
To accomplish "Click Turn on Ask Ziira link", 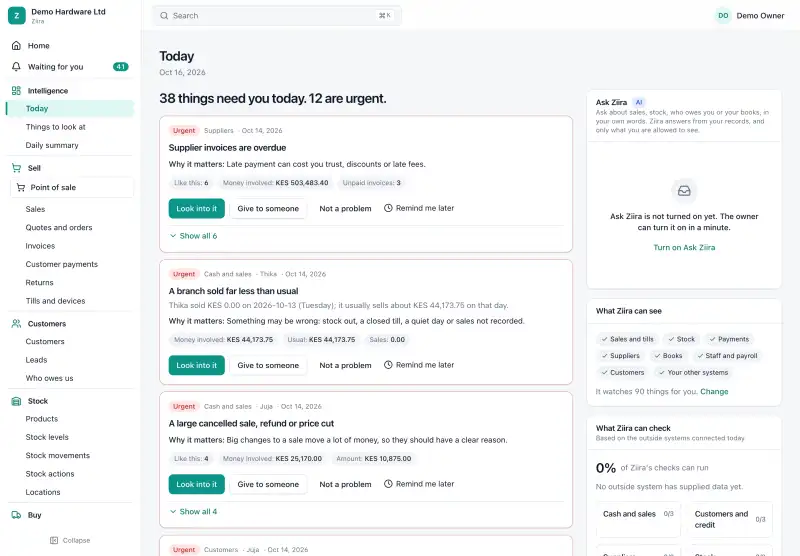I will pyautogui.click(x=684, y=247).
